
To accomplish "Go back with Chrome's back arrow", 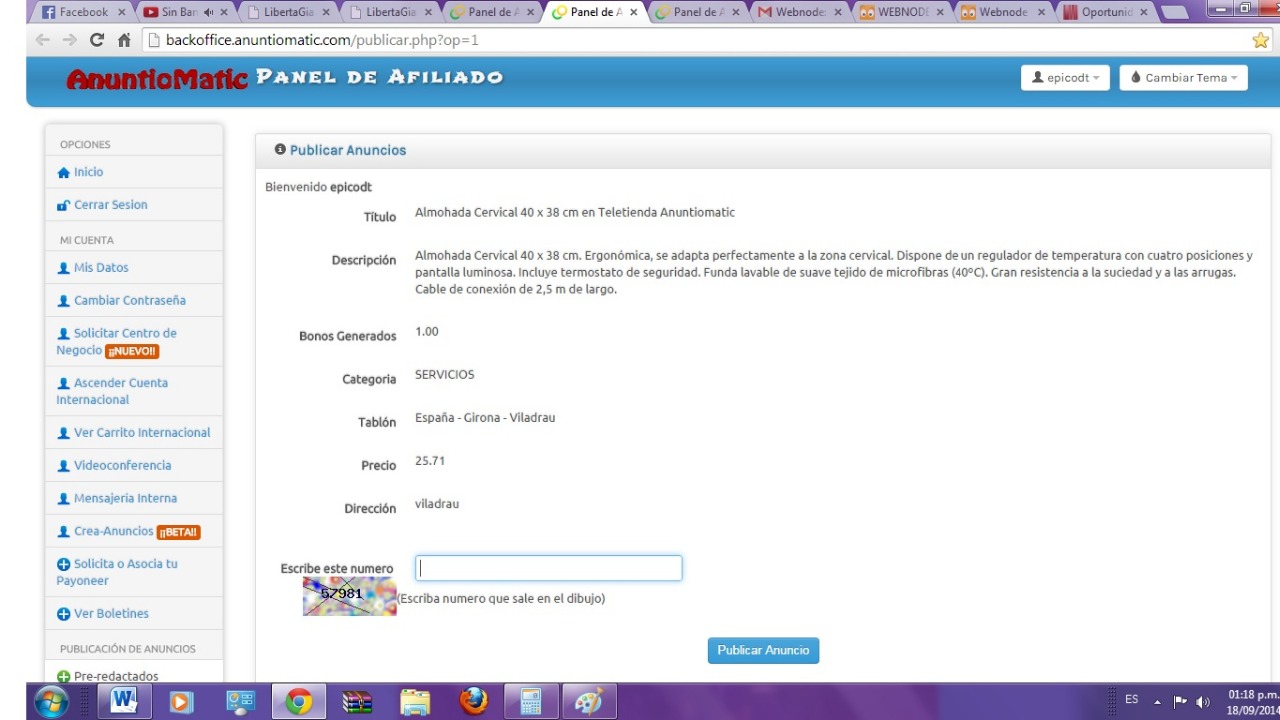I will pos(42,40).
